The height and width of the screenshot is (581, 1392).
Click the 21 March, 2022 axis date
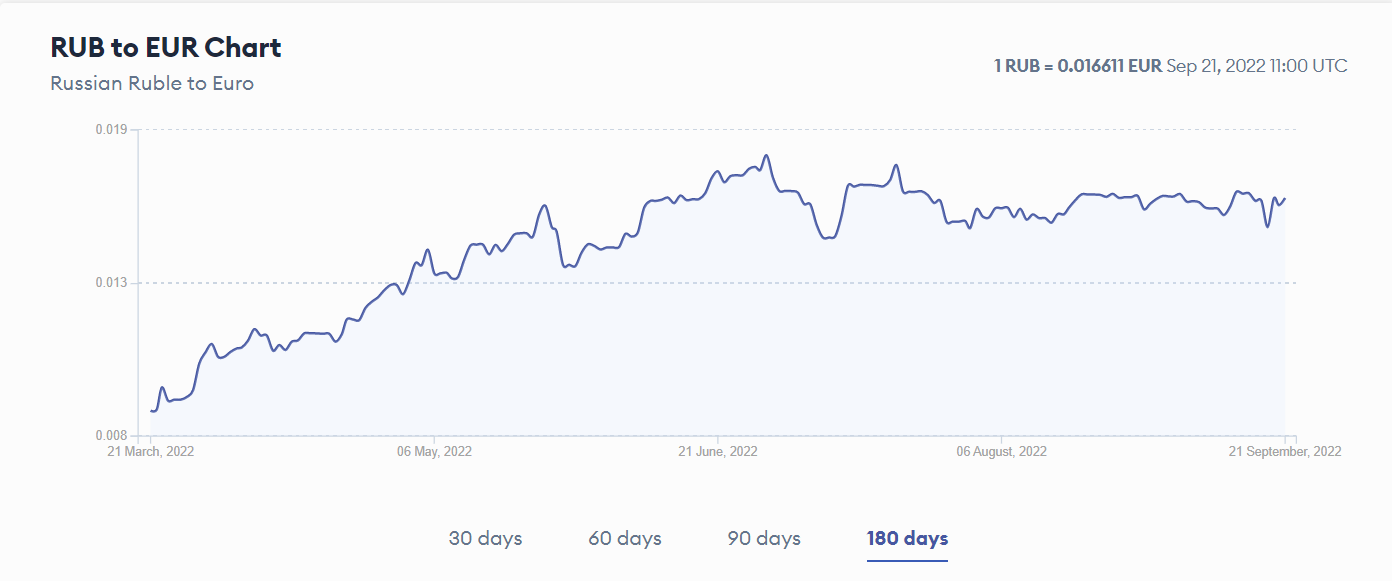(x=151, y=452)
